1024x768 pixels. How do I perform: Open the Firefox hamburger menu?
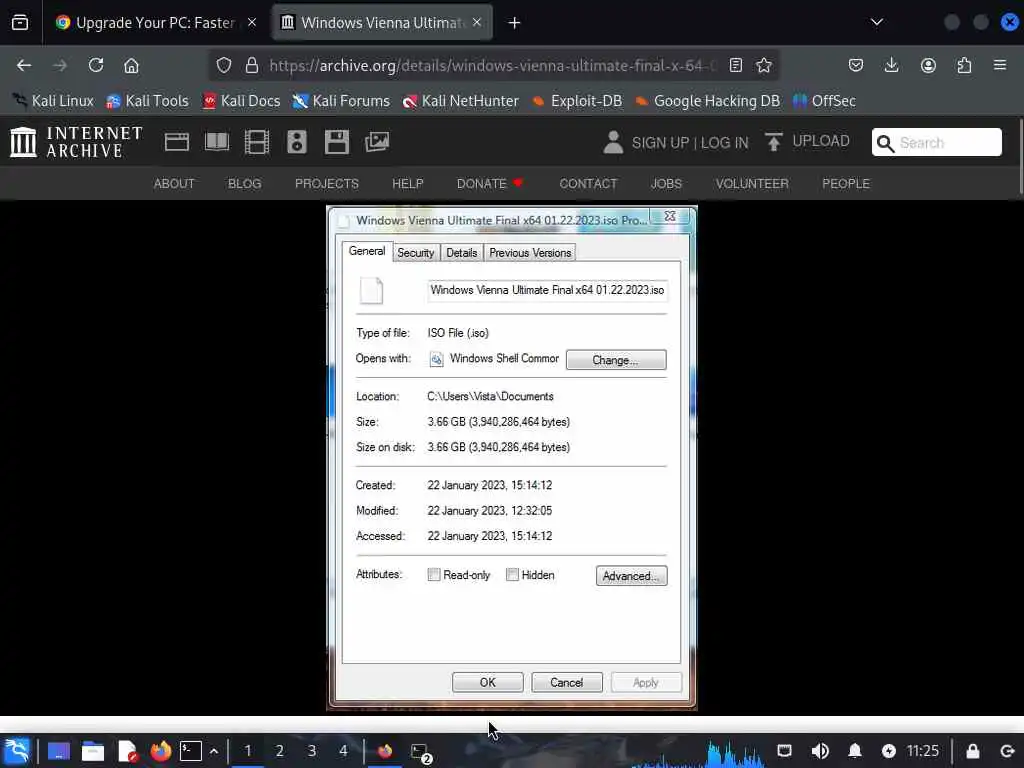point(1000,65)
